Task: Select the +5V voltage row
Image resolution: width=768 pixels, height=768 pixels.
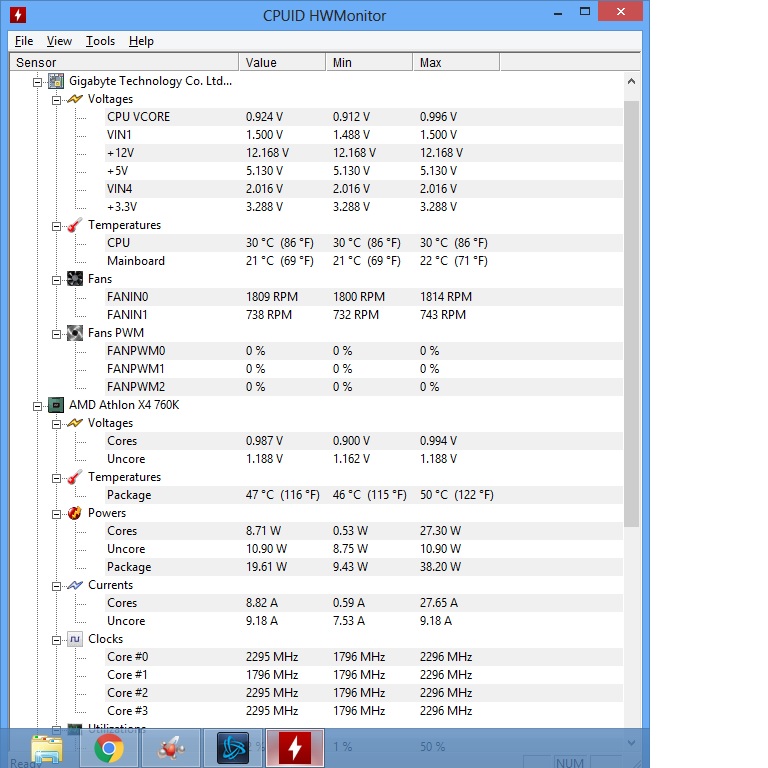Action: pyautogui.click(x=363, y=171)
